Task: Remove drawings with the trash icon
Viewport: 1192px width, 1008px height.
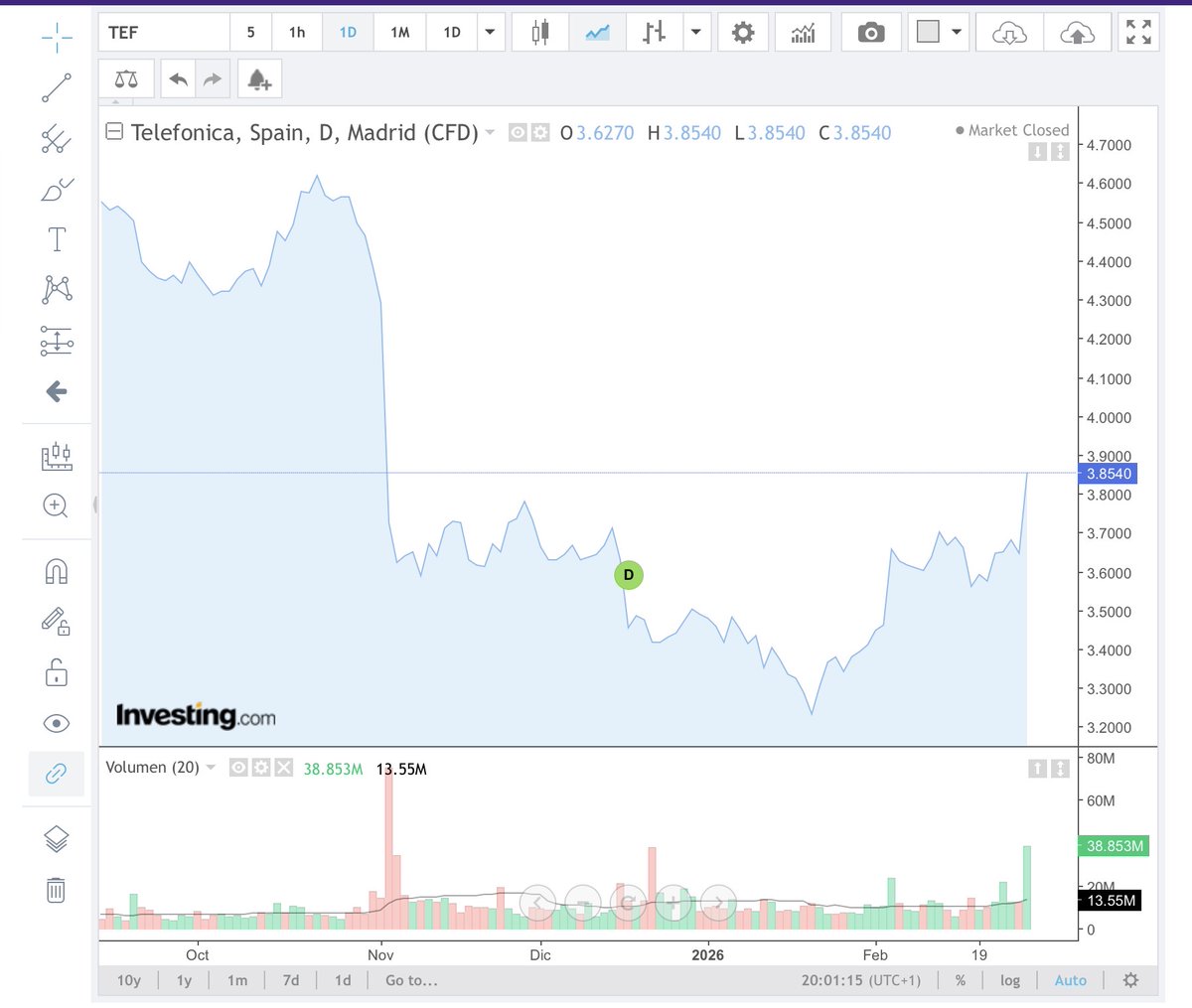Action: point(57,889)
